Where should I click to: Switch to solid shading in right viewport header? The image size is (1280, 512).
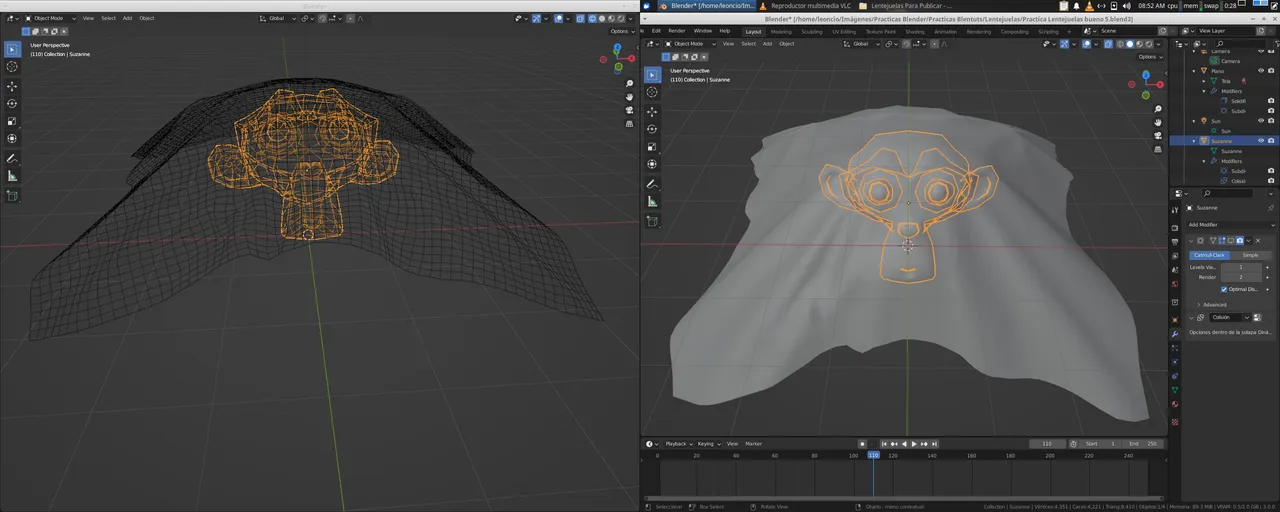pyautogui.click(x=1131, y=44)
